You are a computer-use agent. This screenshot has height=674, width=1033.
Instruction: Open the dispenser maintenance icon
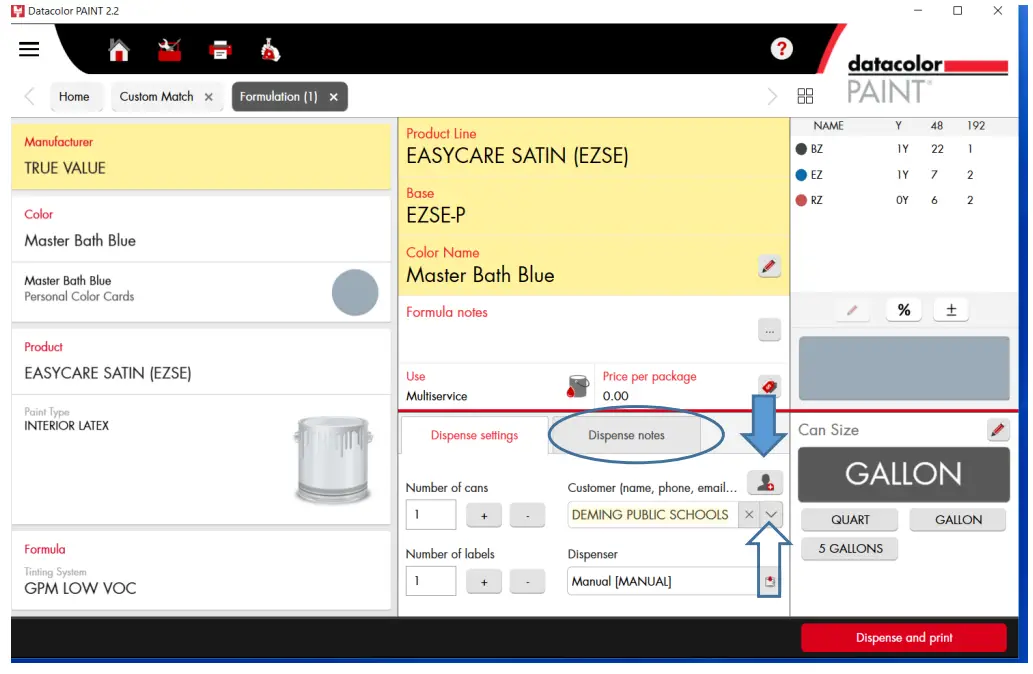point(270,49)
